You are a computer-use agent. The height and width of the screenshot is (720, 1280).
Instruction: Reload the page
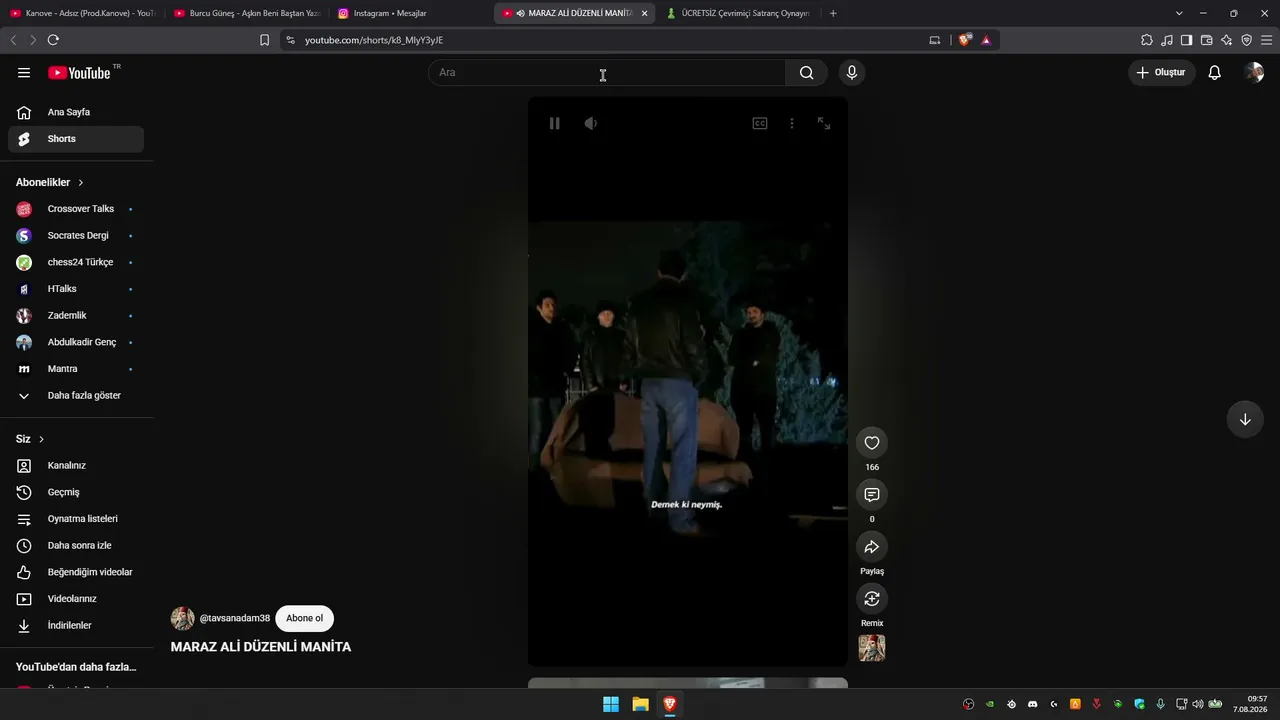click(53, 40)
